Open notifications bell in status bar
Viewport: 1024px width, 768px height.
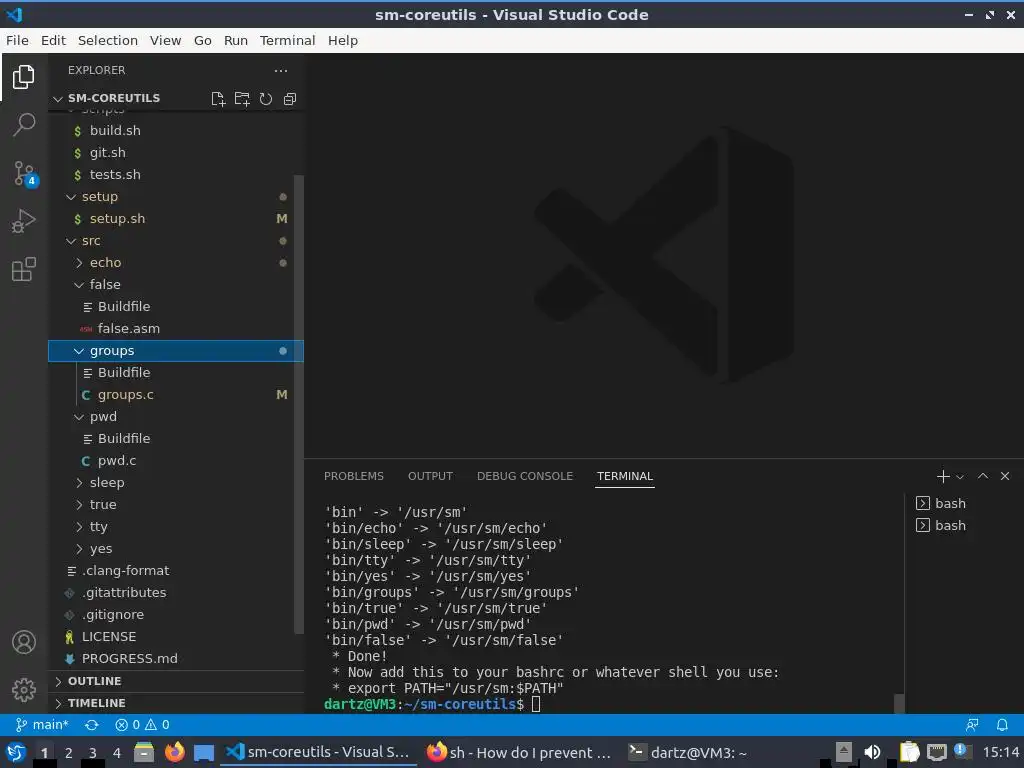pos(1002,724)
